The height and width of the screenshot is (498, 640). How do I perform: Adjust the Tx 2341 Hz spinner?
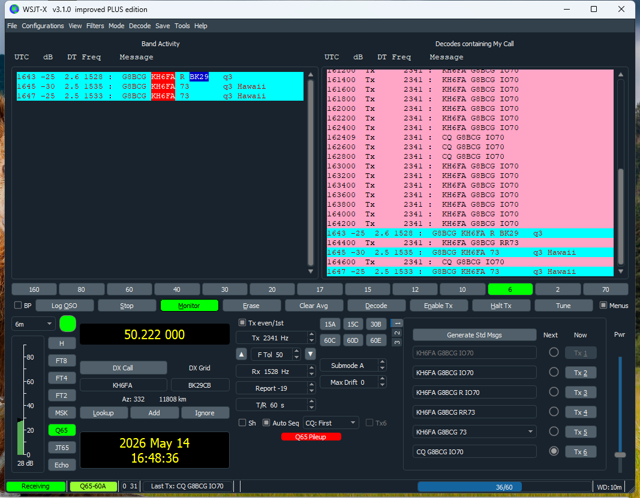[276, 338]
